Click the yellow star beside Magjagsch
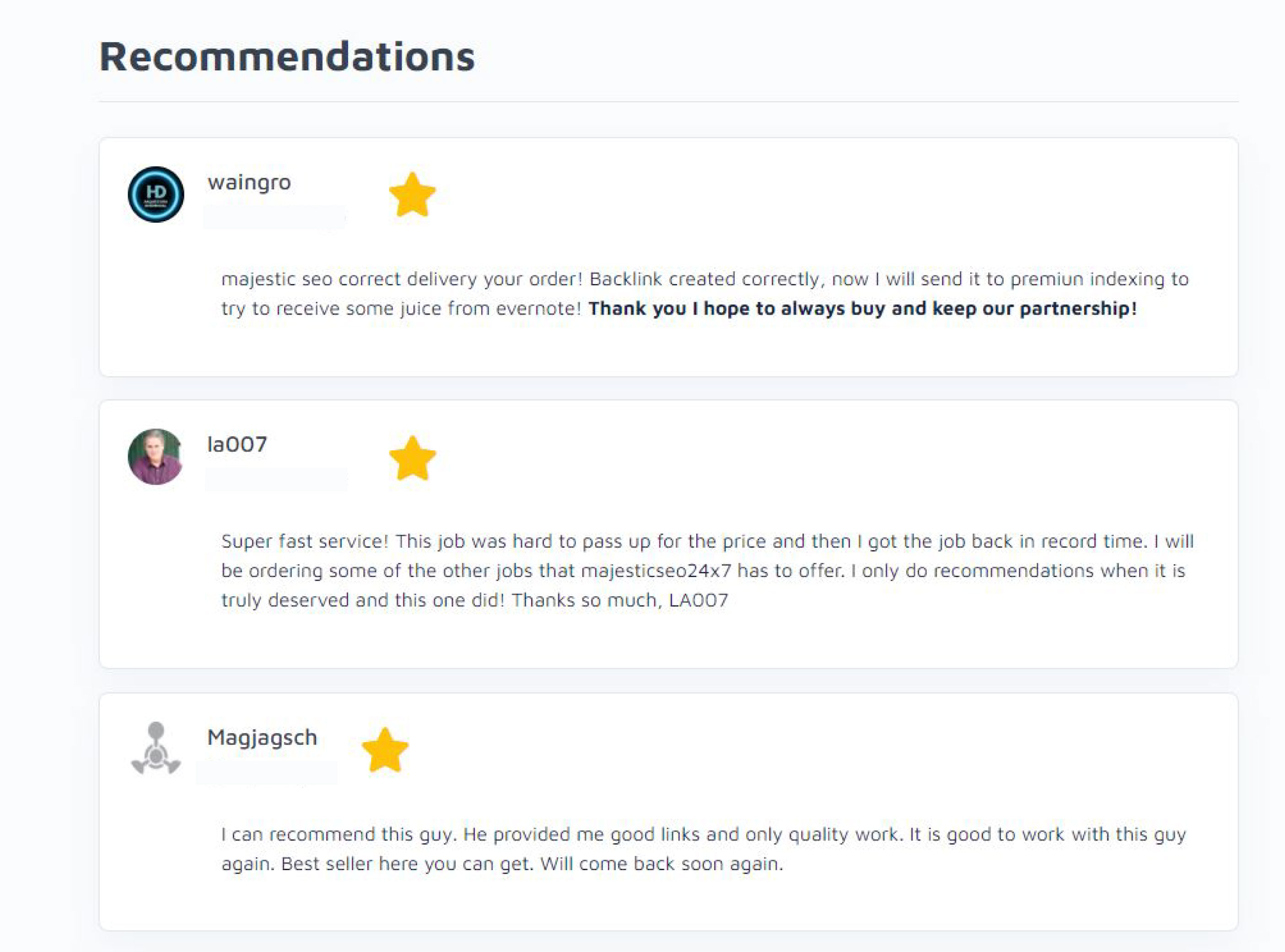Screen dimensions: 1285x952 point(385,750)
